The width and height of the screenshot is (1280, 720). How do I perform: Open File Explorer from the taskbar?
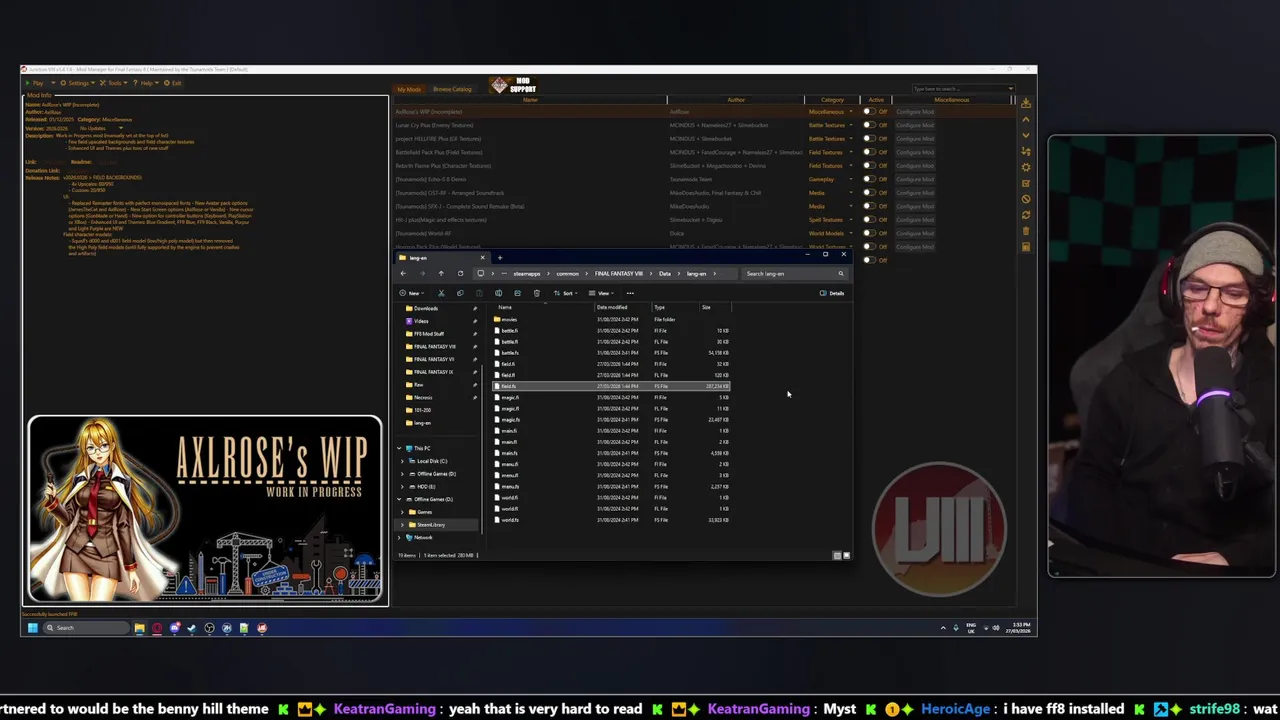[140, 628]
